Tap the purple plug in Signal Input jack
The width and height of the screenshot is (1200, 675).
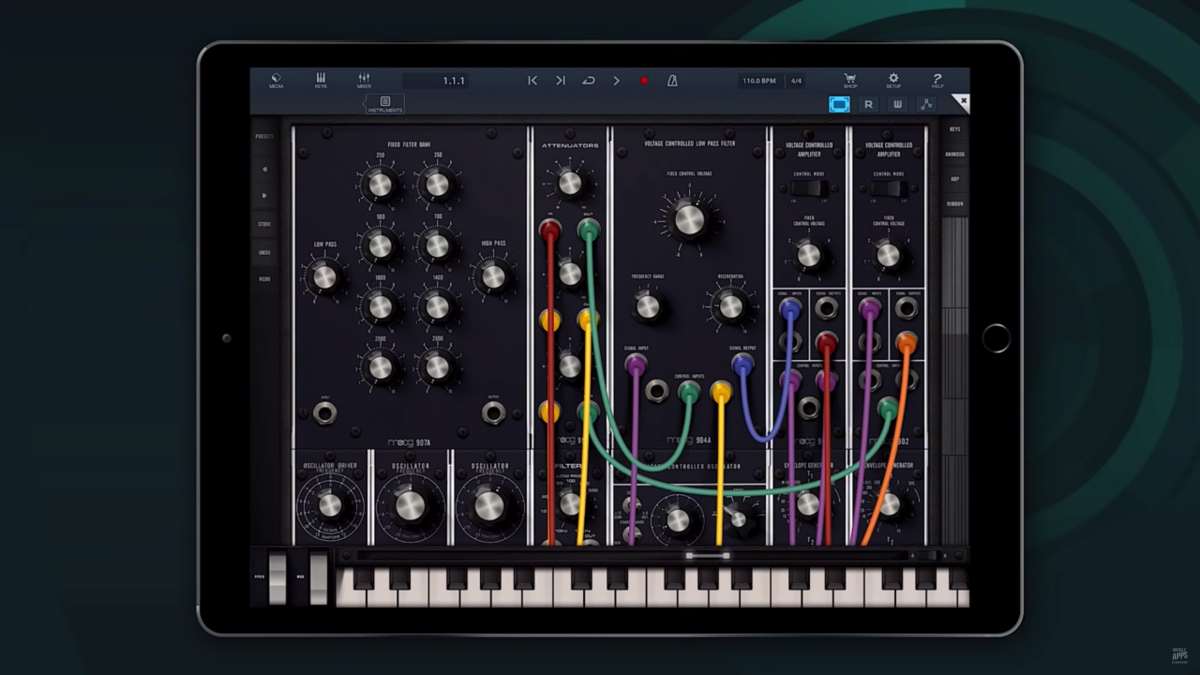tap(636, 366)
